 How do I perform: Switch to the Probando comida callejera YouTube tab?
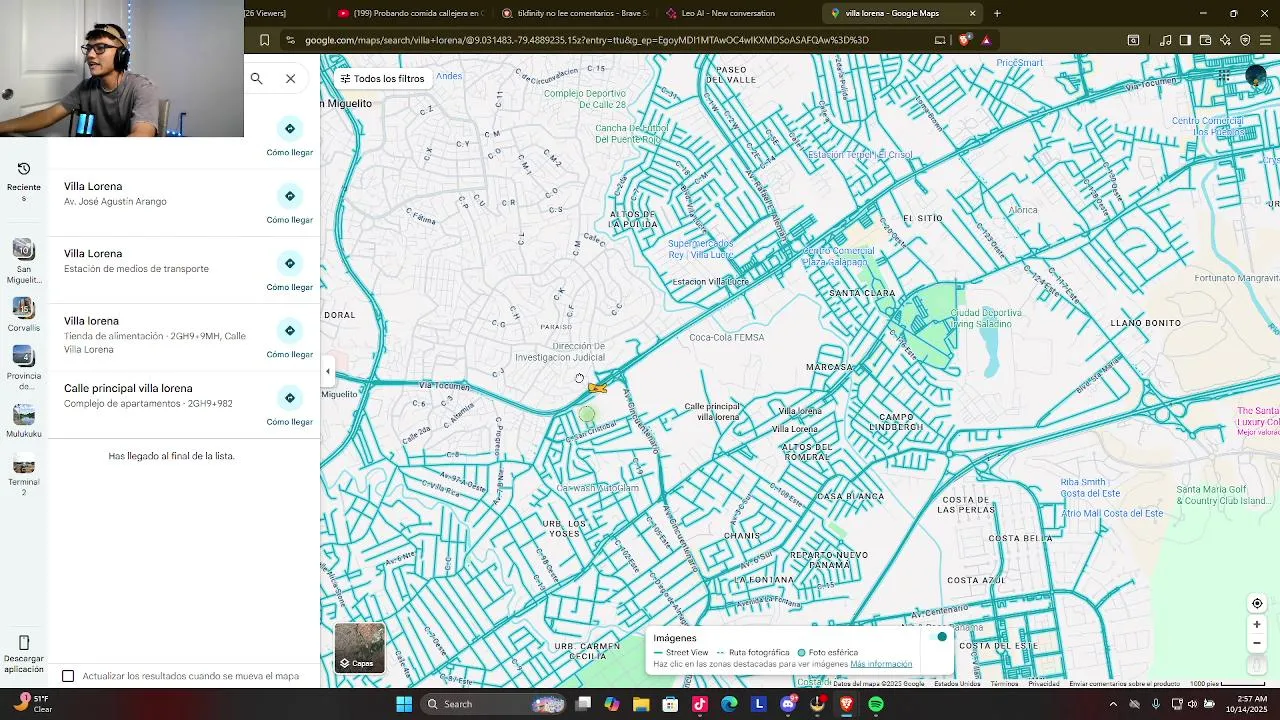(x=411, y=13)
